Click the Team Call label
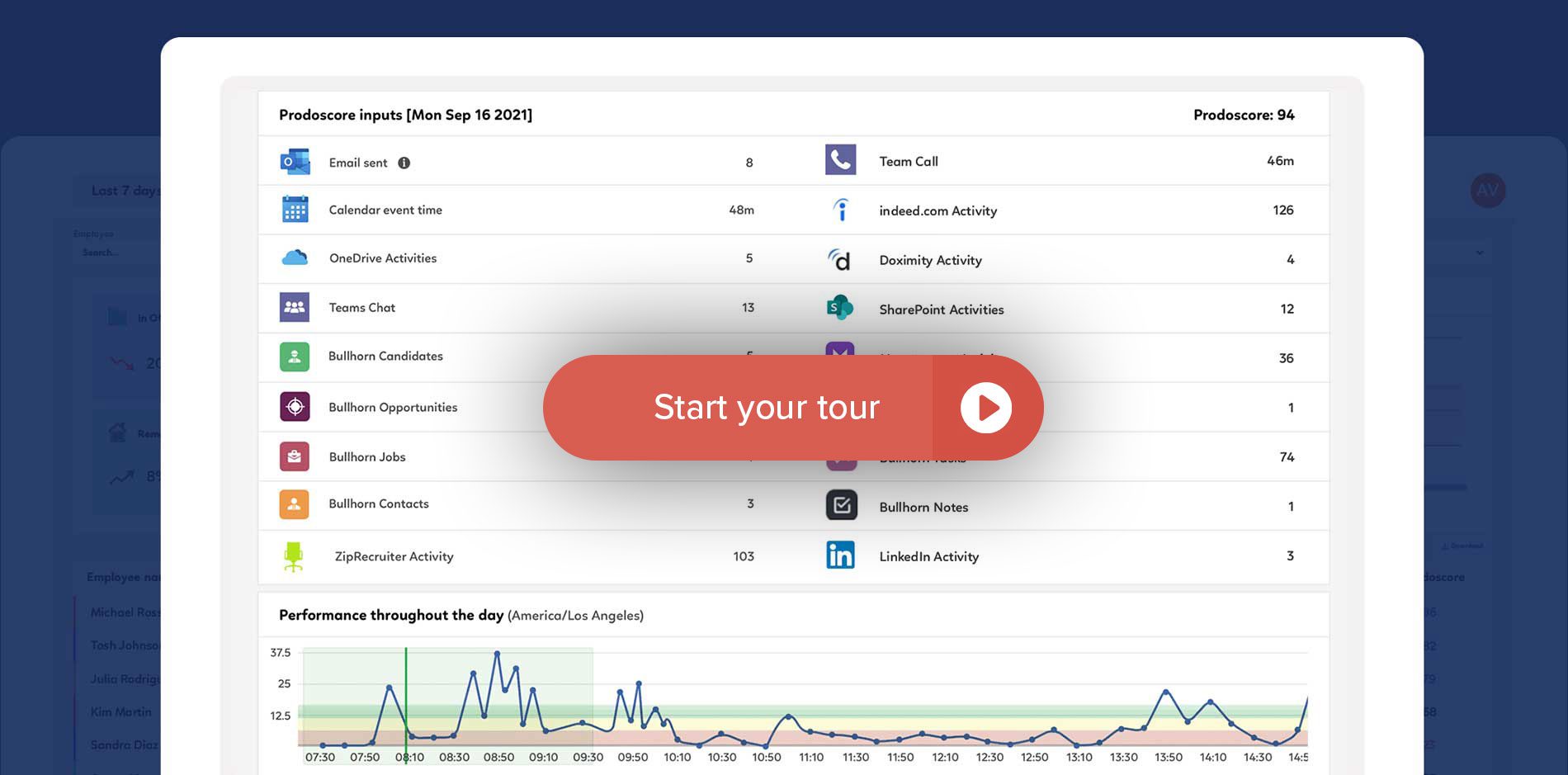The height and width of the screenshot is (775, 1568). [909, 161]
